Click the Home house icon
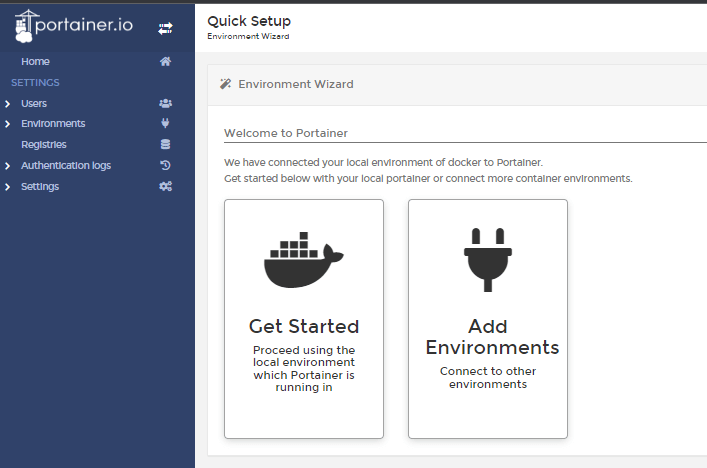The image size is (707, 468). pos(165,61)
